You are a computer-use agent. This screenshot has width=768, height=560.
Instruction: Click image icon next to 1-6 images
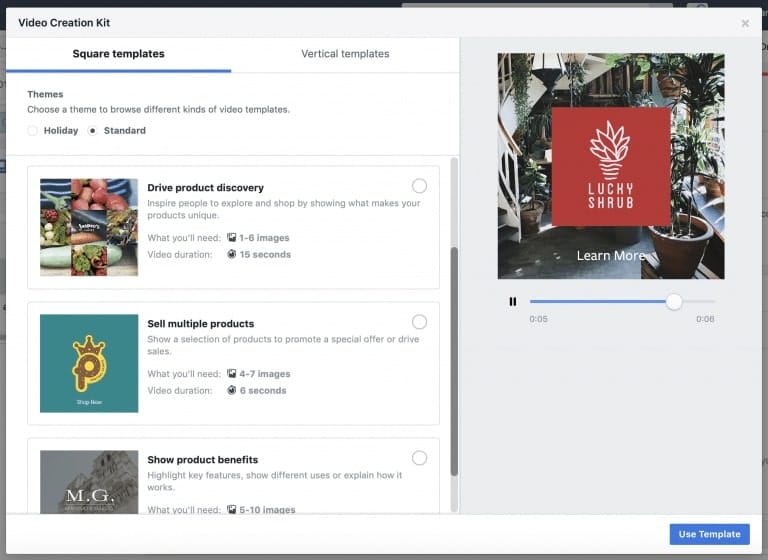(x=232, y=238)
